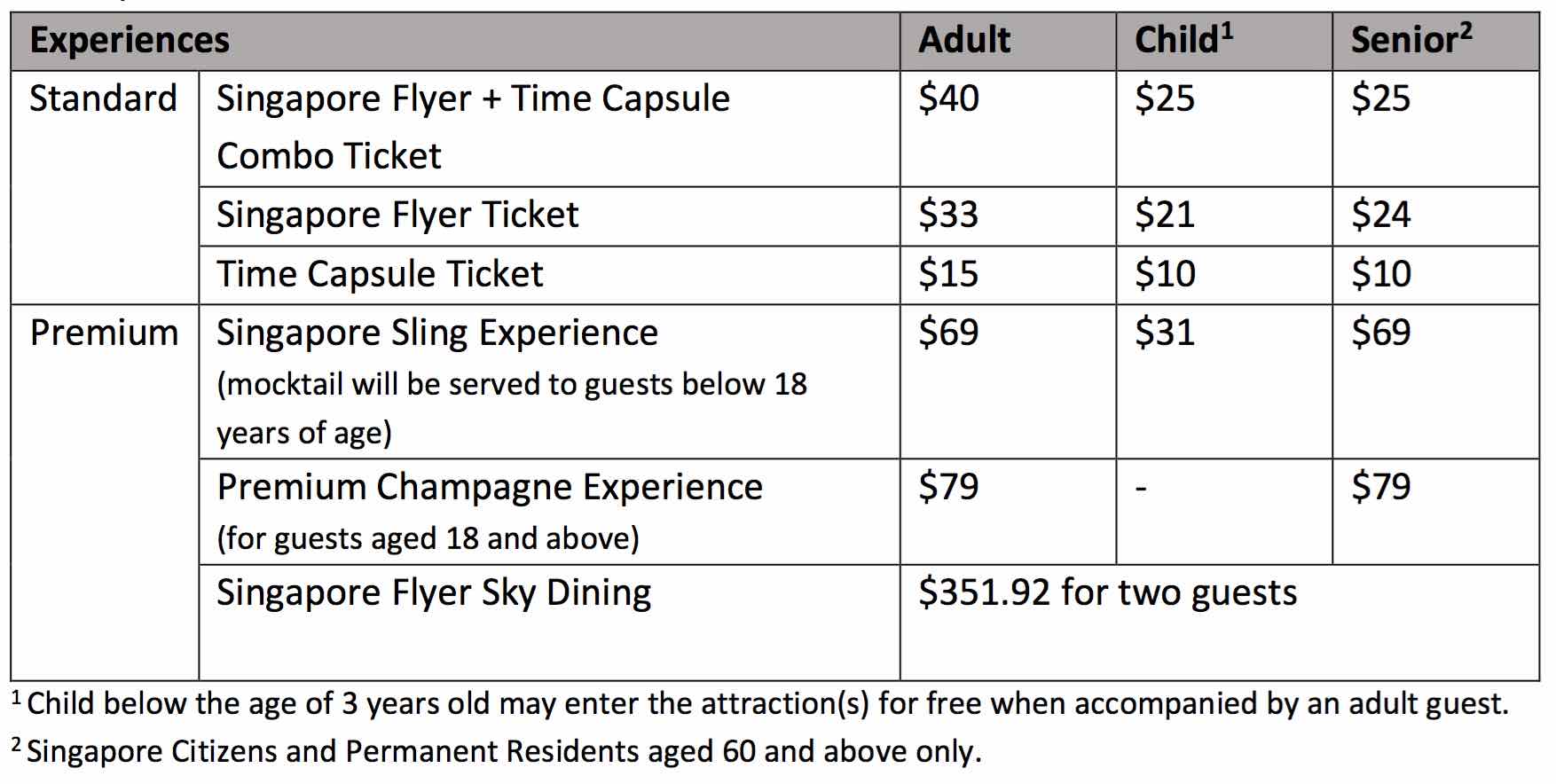This screenshot has height=784, width=1556.
Task: Click the $40 adult combo ticket price
Action: point(948,98)
